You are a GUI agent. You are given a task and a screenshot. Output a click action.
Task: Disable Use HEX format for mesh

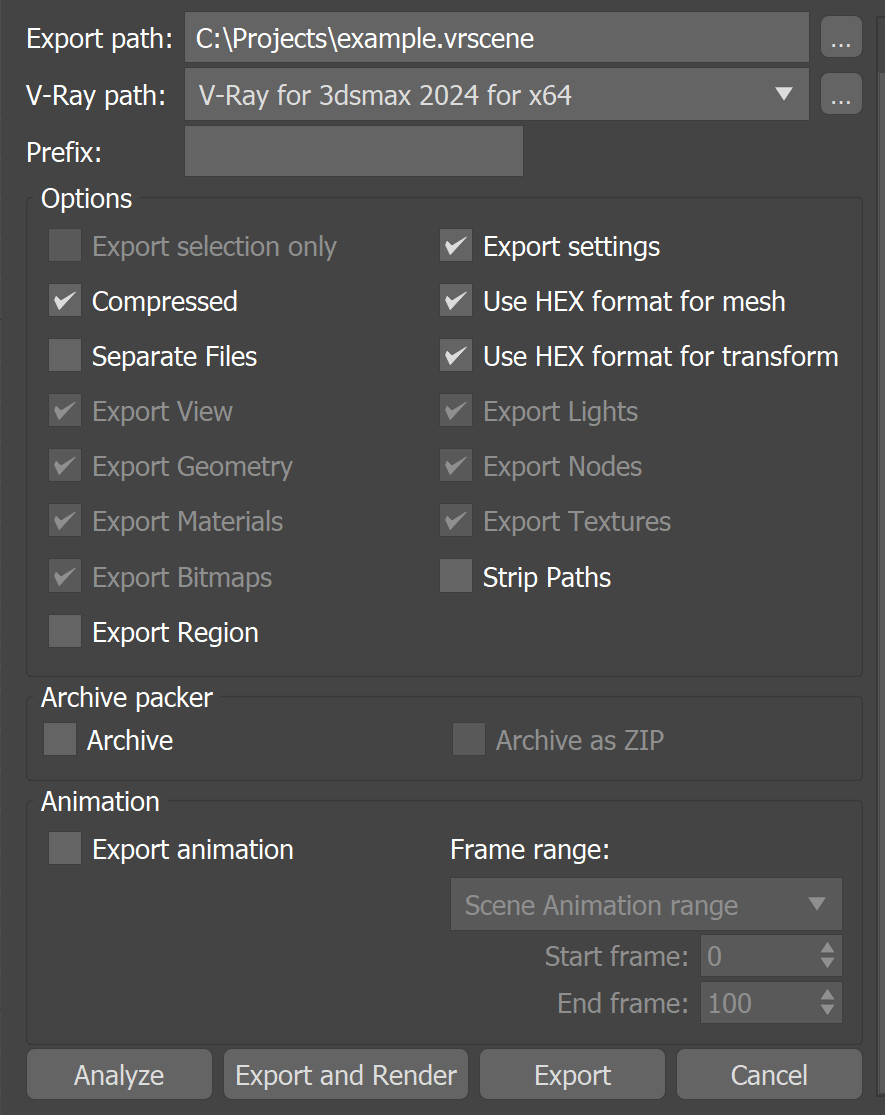(x=455, y=300)
